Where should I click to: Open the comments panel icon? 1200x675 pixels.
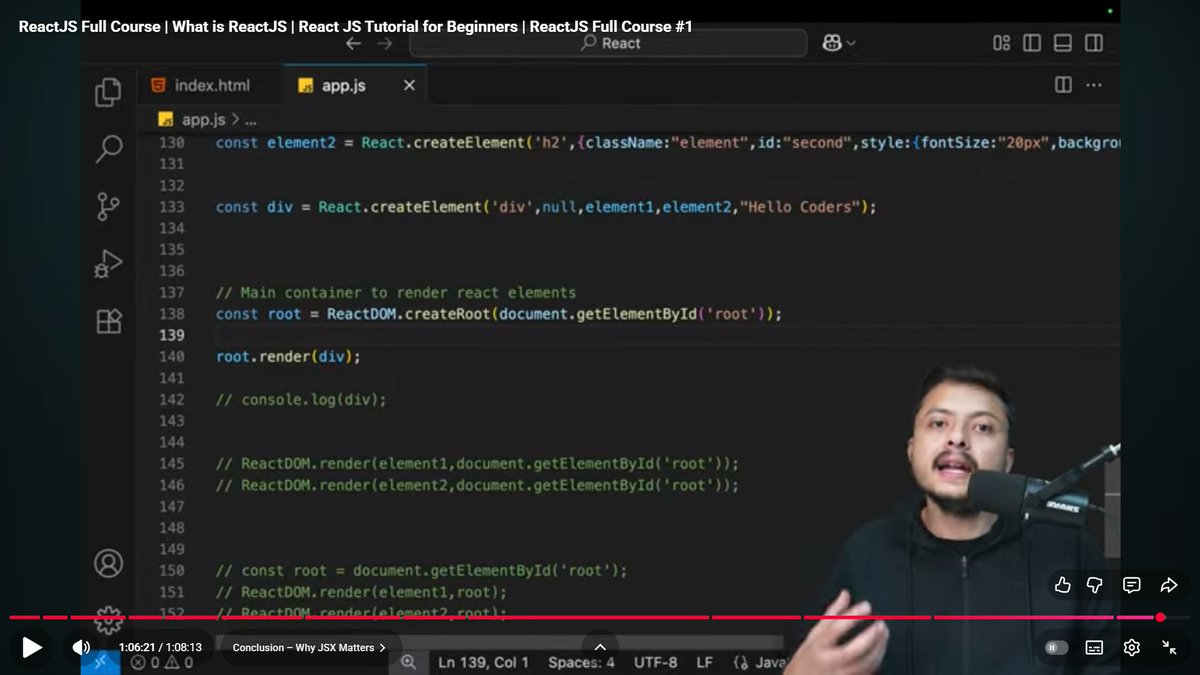coord(1132,585)
